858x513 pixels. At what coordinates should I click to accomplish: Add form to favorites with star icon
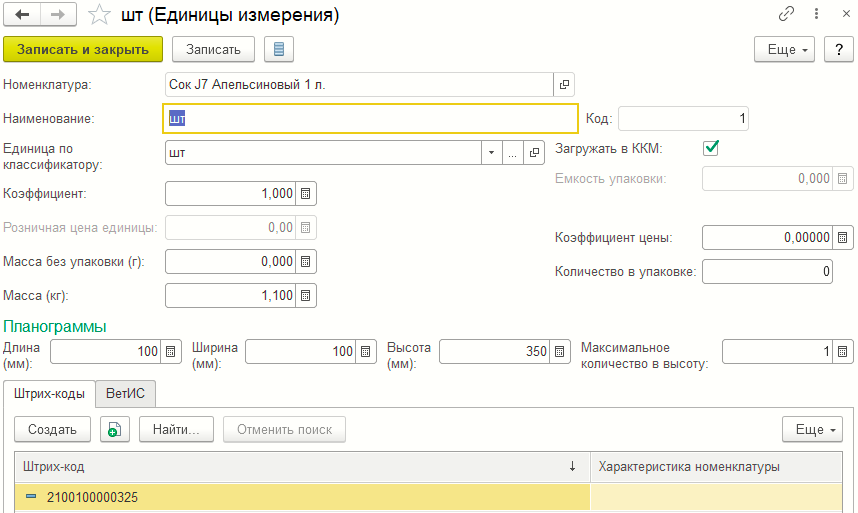point(99,15)
